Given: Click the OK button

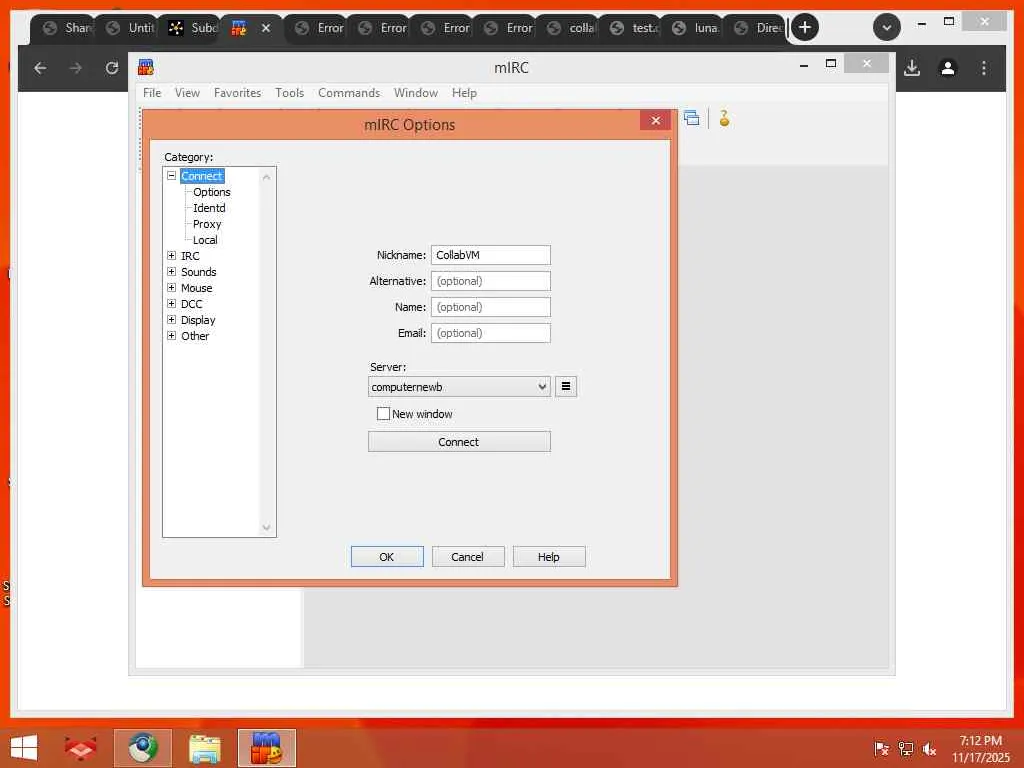Looking at the screenshot, I should (387, 556).
